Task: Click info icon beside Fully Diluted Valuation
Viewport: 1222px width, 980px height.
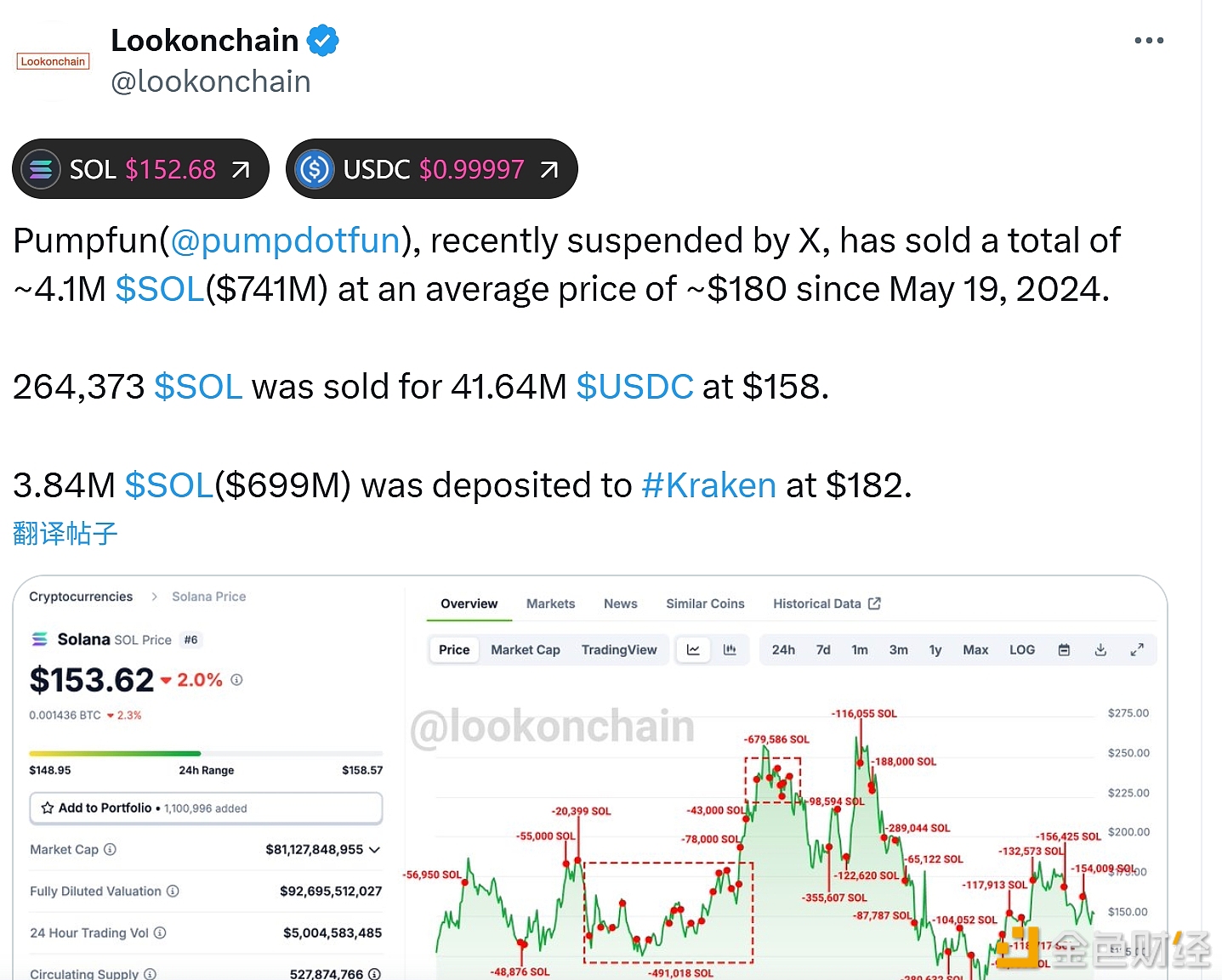Action: click(x=173, y=891)
